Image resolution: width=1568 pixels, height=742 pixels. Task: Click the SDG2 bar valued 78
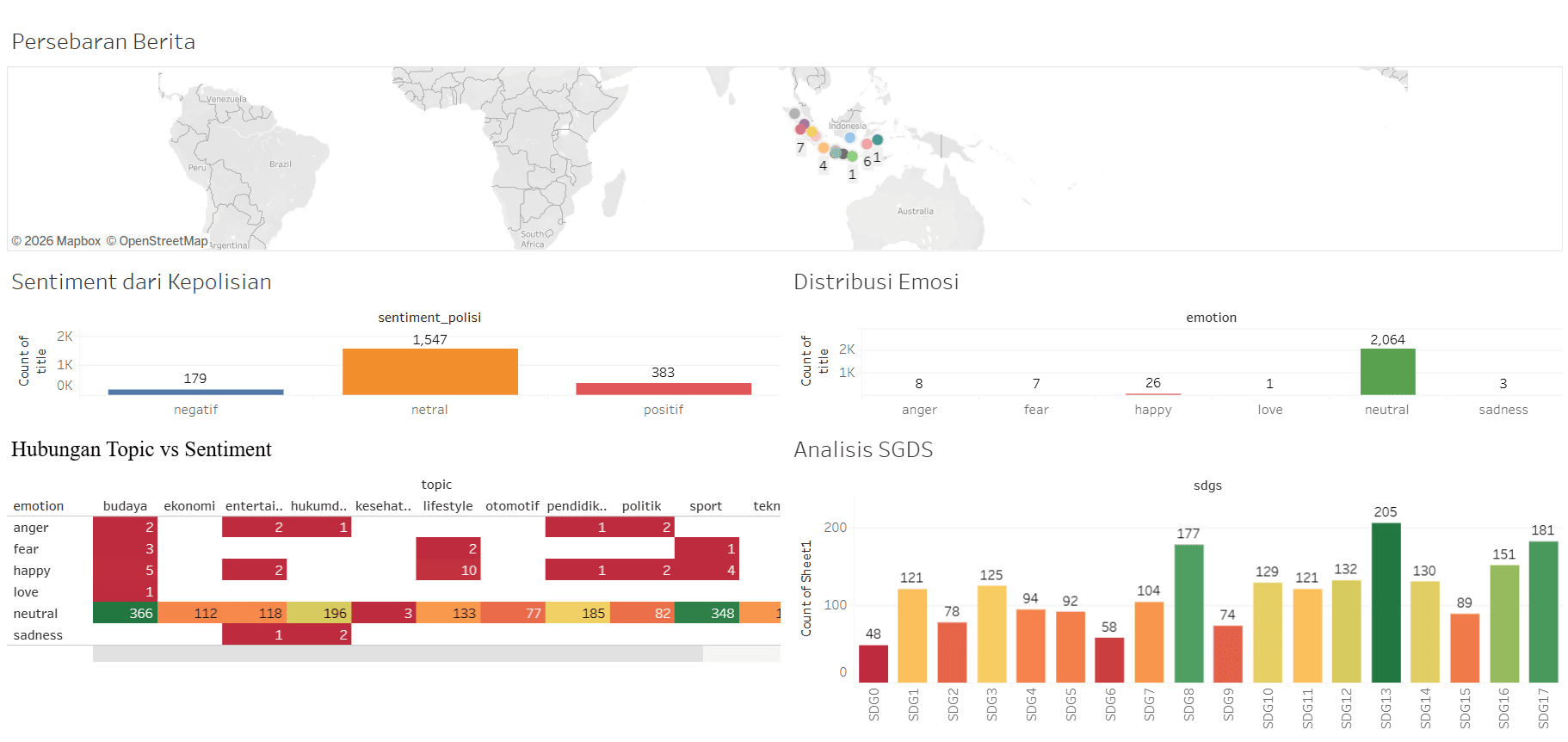pos(952,652)
